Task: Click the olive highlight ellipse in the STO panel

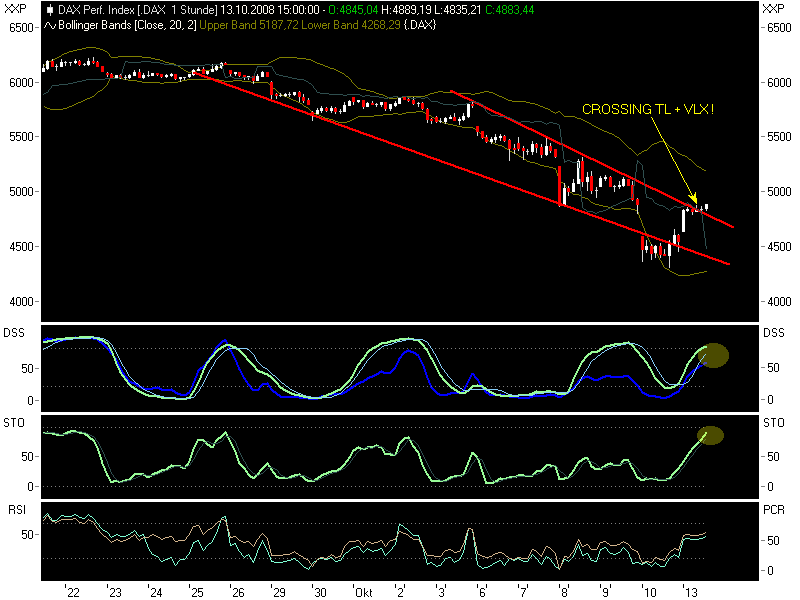Action: (709, 434)
